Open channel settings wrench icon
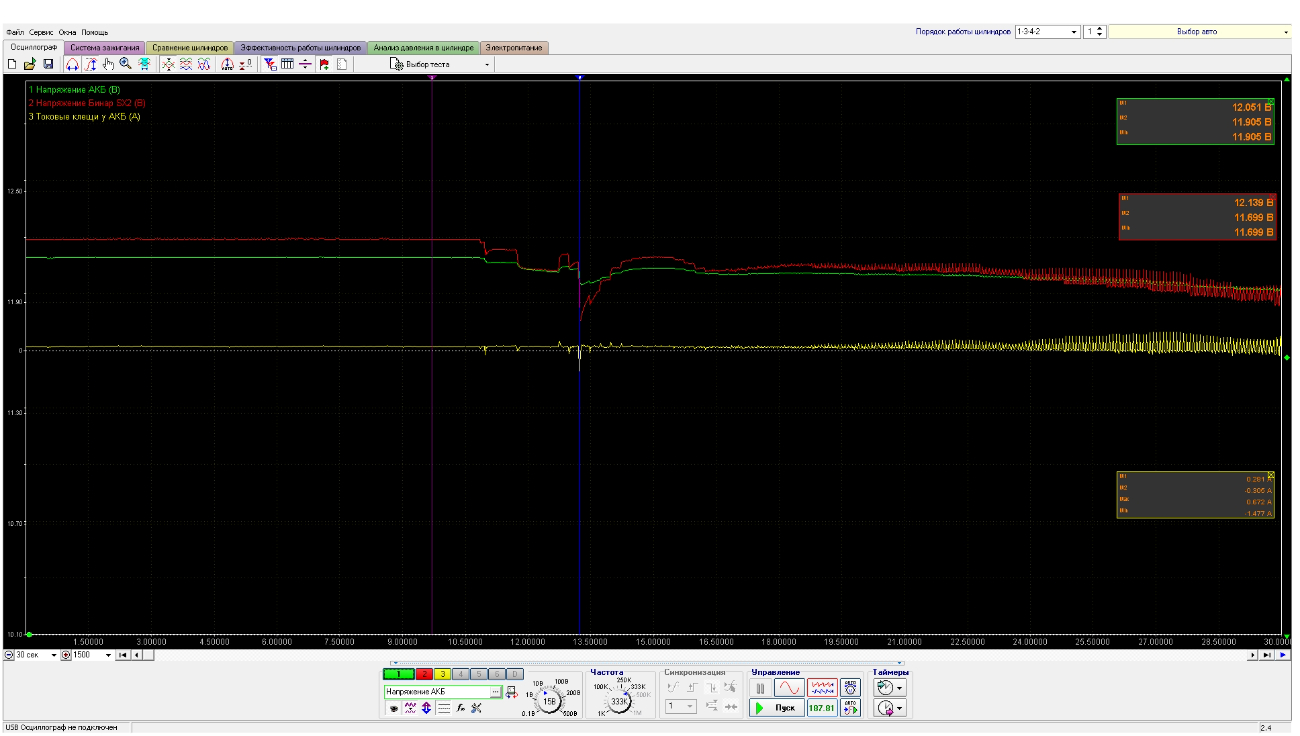The image size is (1300, 736). tap(476, 708)
